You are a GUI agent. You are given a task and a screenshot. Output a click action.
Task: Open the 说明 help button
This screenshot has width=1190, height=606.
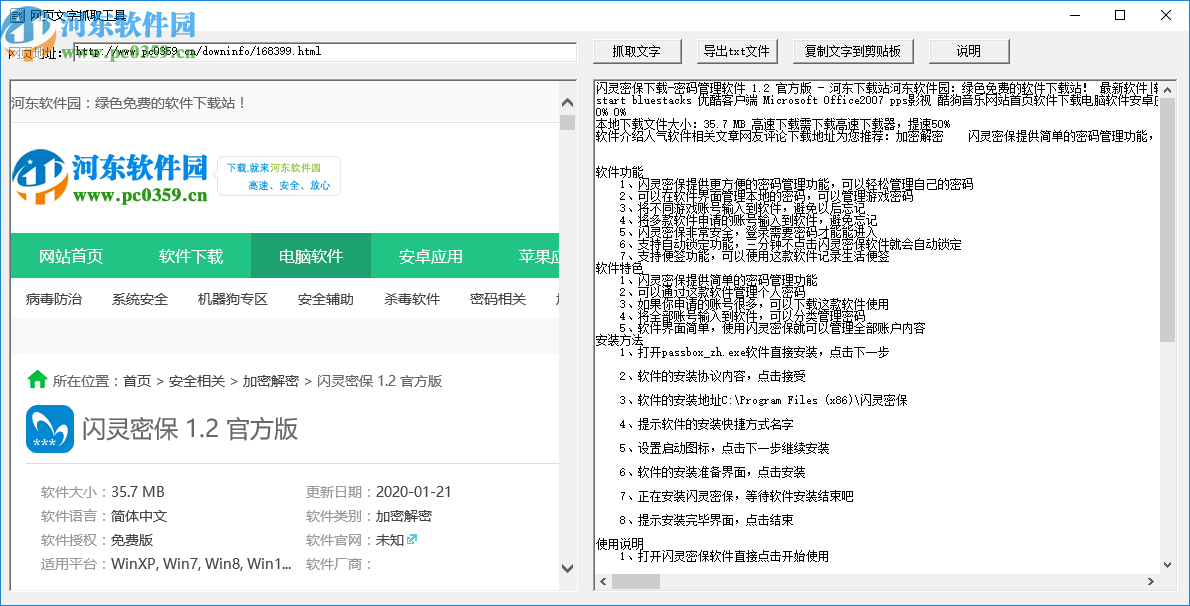click(x=969, y=50)
